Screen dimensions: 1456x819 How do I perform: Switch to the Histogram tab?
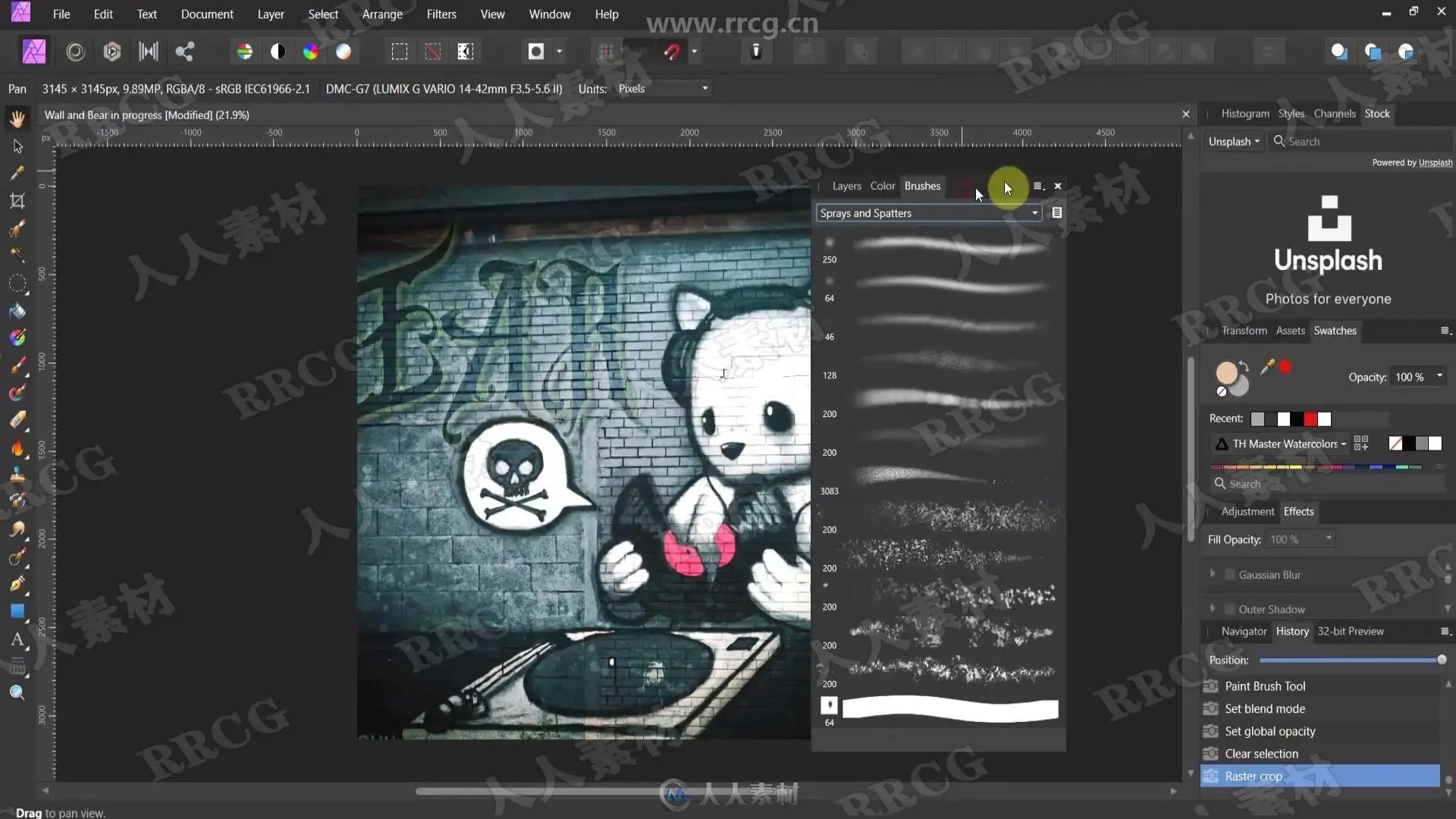pyautogui.click(x=1245, y=114)
